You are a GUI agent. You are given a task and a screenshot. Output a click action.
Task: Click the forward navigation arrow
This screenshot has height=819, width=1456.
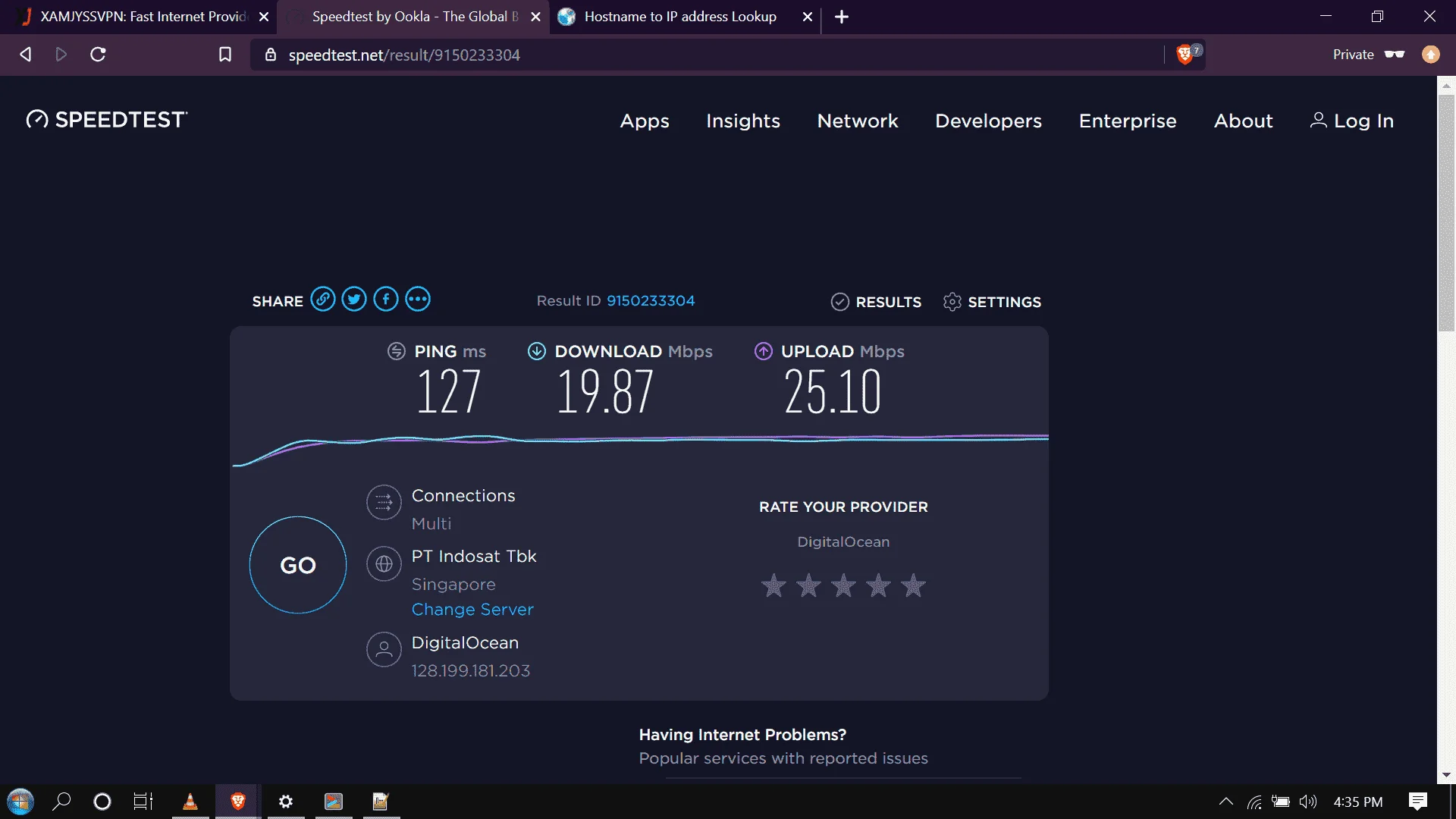coord(61,55)
